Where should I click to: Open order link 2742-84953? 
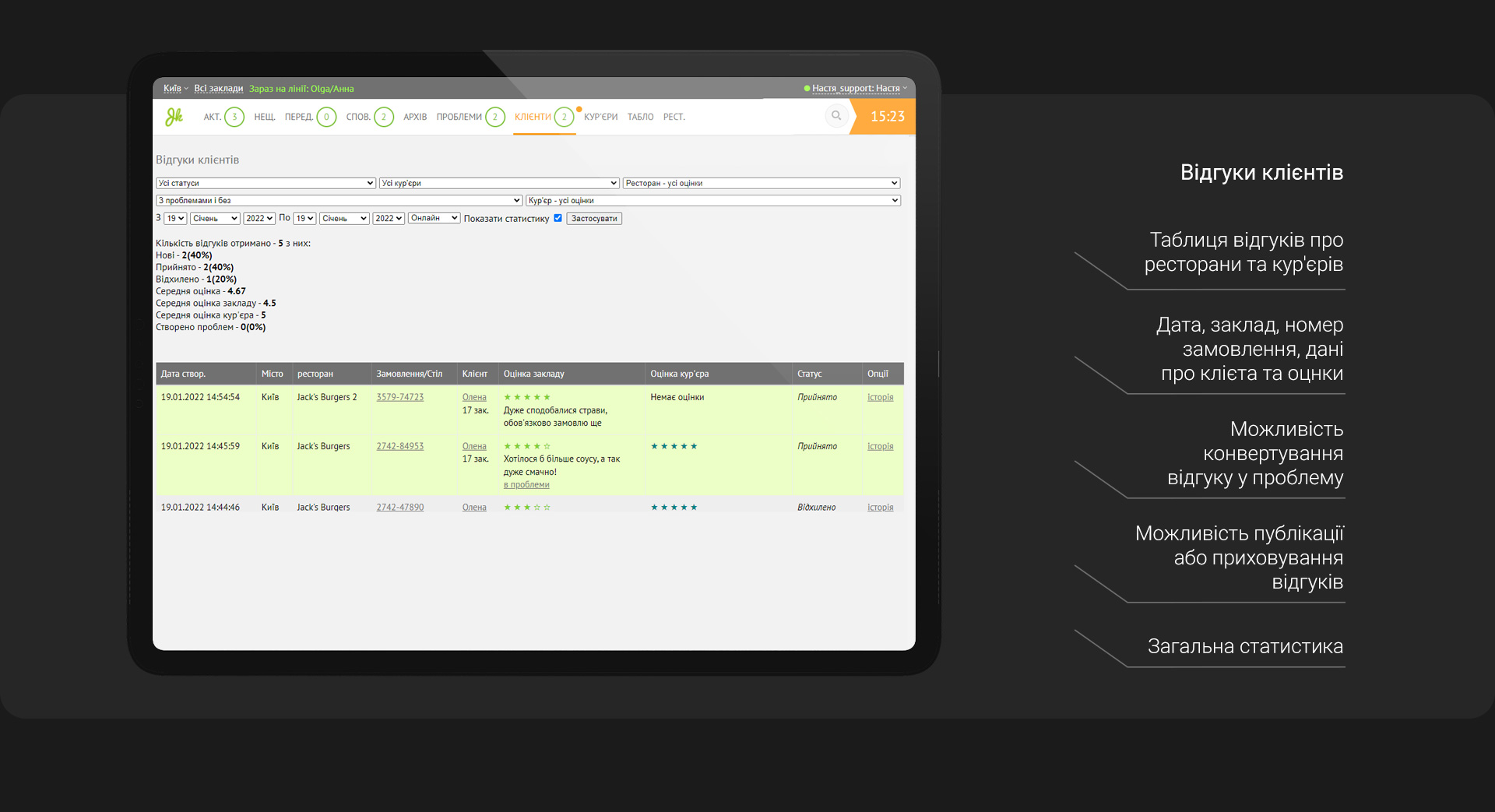[400, 446]
